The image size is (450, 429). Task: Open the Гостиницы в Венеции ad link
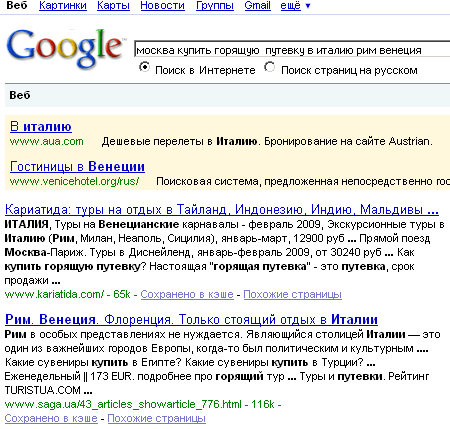[77, 166]
